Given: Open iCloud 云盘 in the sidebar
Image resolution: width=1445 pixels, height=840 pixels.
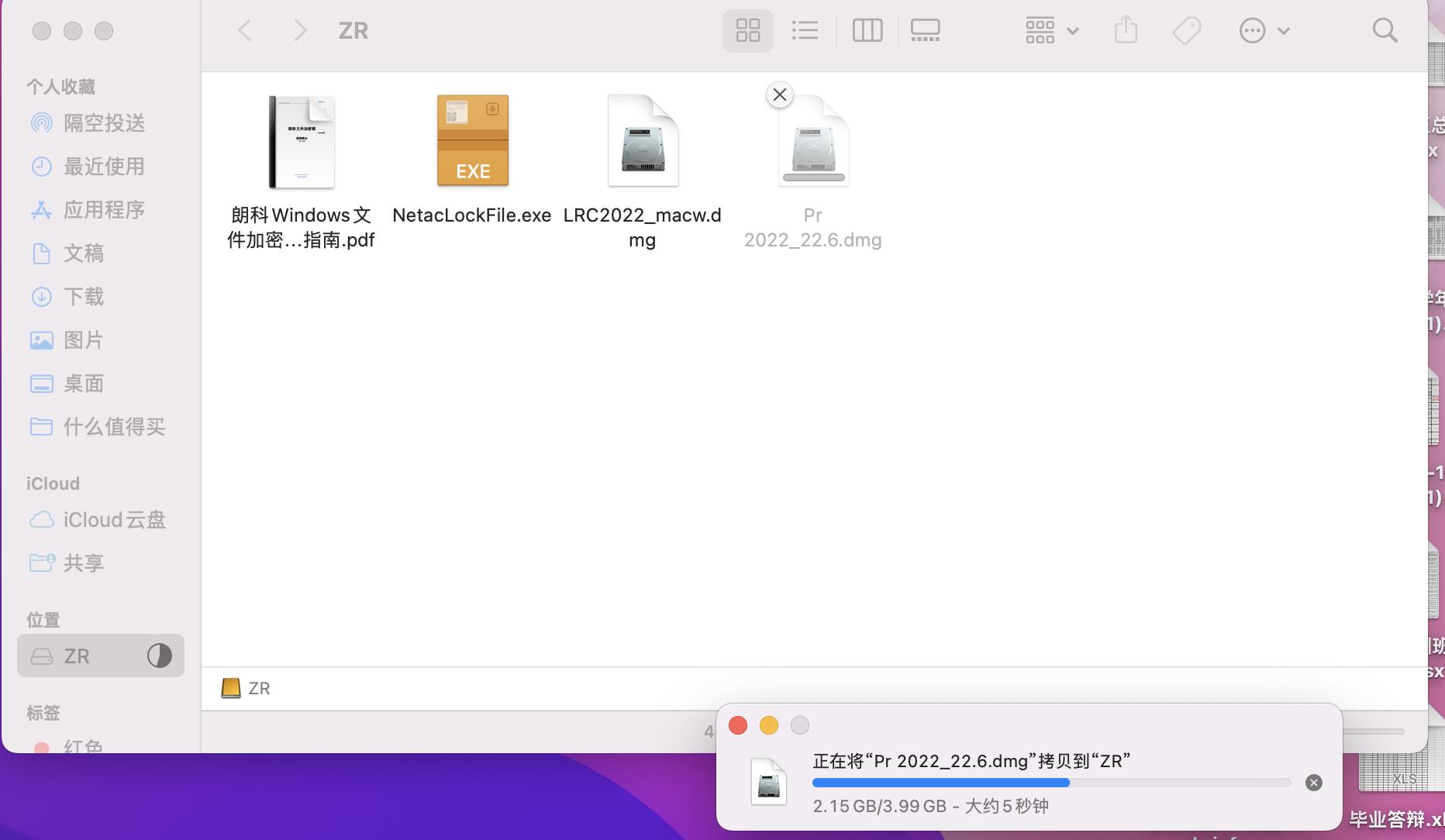Looking at the screenshot, I should (x=112, y=520).
